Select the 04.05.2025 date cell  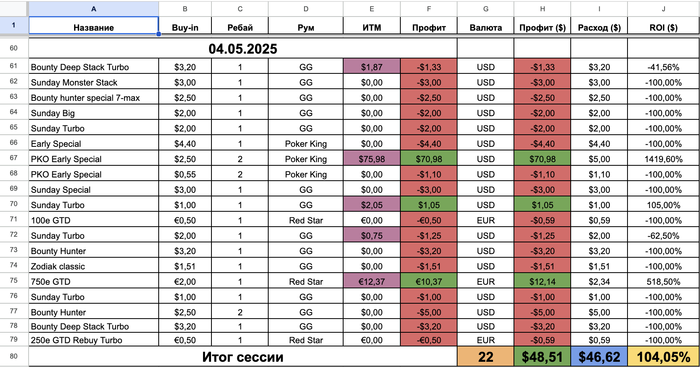[x=243, y=48]
